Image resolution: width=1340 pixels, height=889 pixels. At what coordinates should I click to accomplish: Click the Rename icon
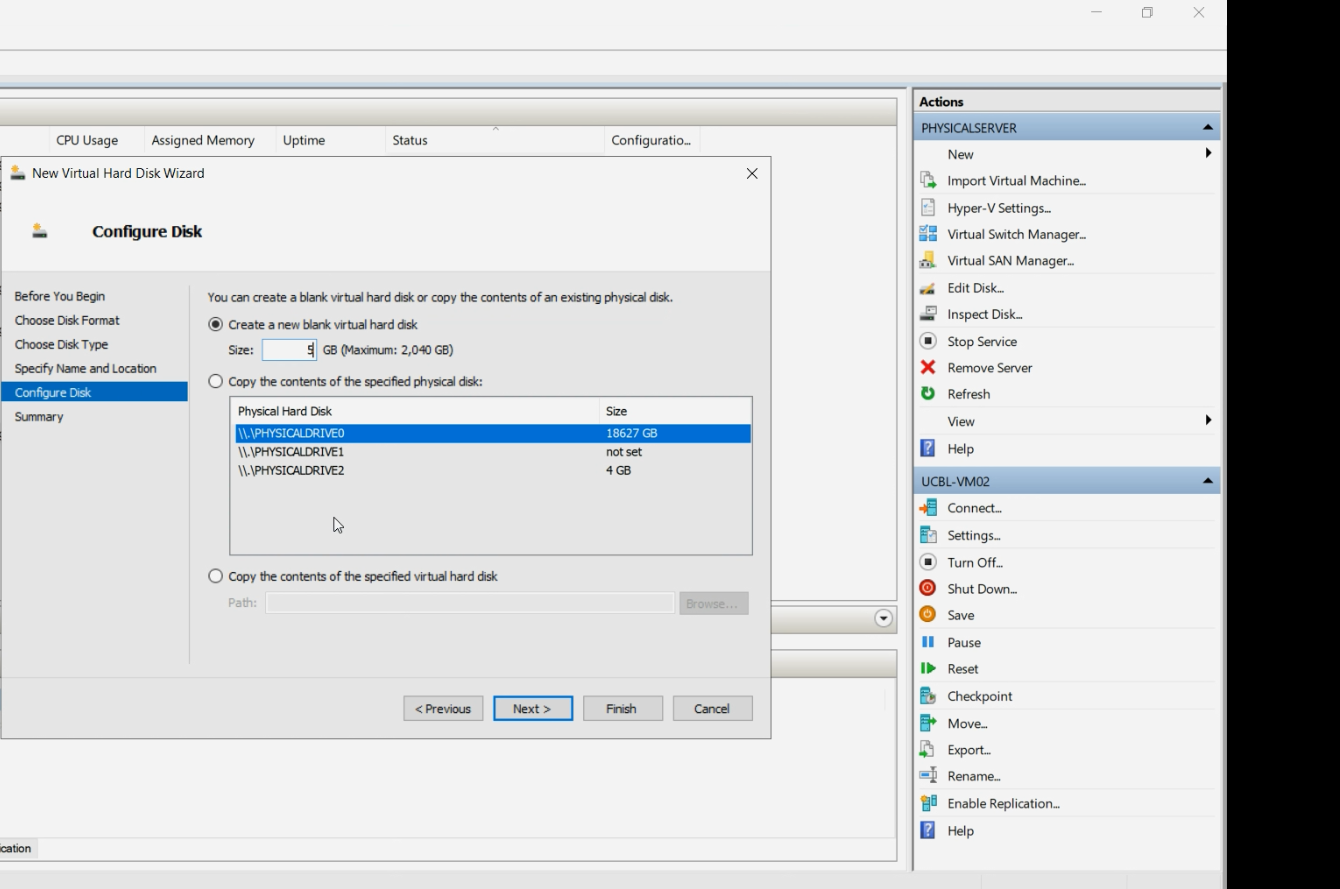coord(928,776)
